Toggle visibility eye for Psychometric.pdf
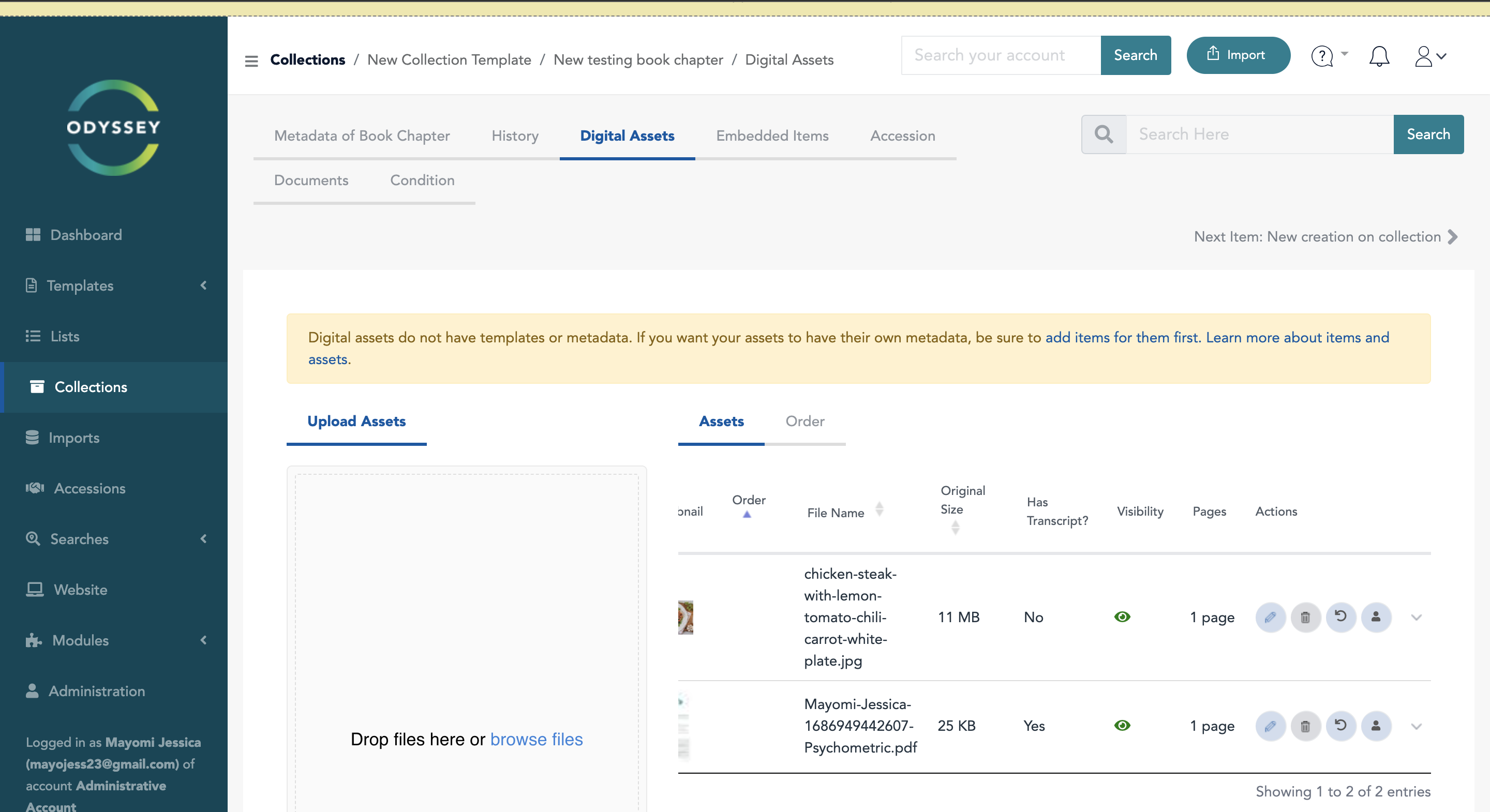Screen dimensions: 1490x812 tap(1122, 726)
